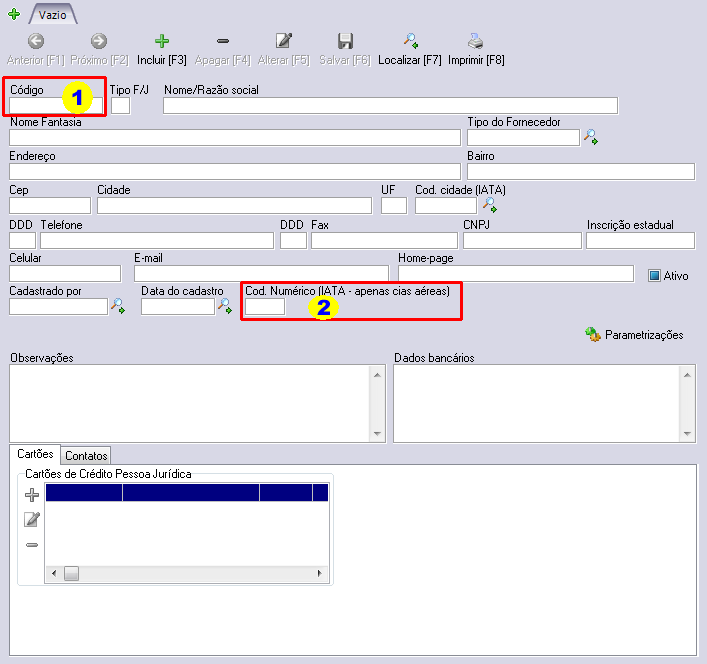707x664 pixels.
Task: Click the Bairro input field
Action: 581,171
